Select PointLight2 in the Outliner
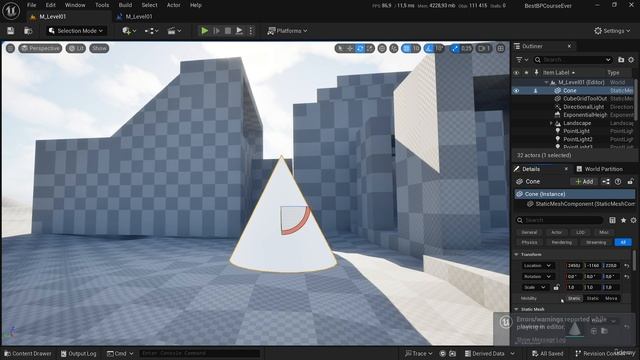This screenshot has height=360, width=640. (x=578, y=139)
